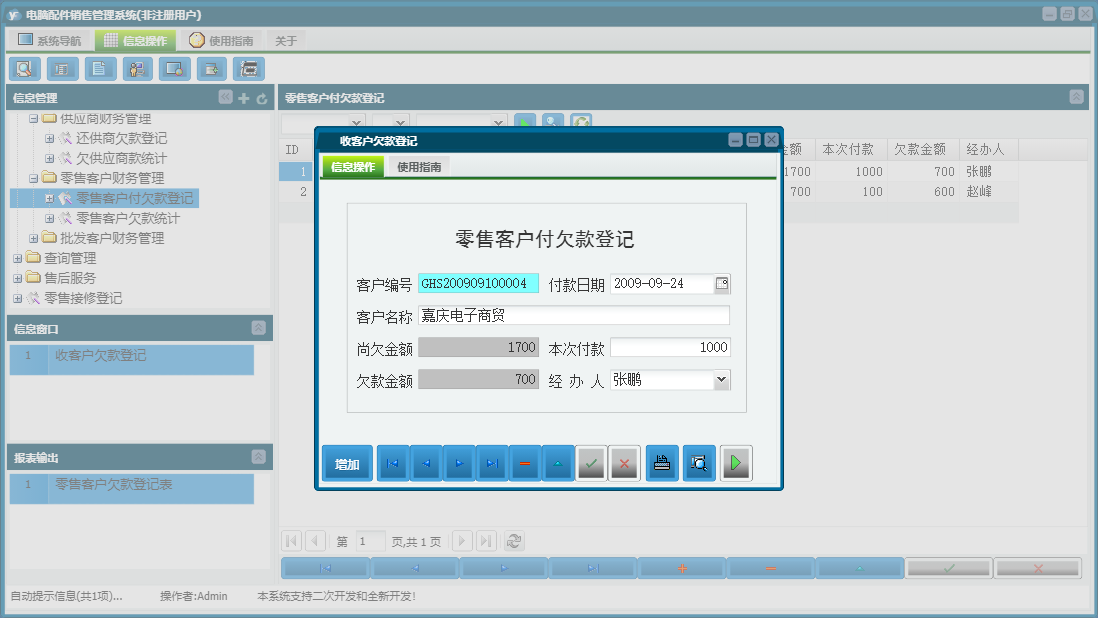Click the red X to cancel the record entry
Viewport: 1098px width, 618px height.
[624, 462]
